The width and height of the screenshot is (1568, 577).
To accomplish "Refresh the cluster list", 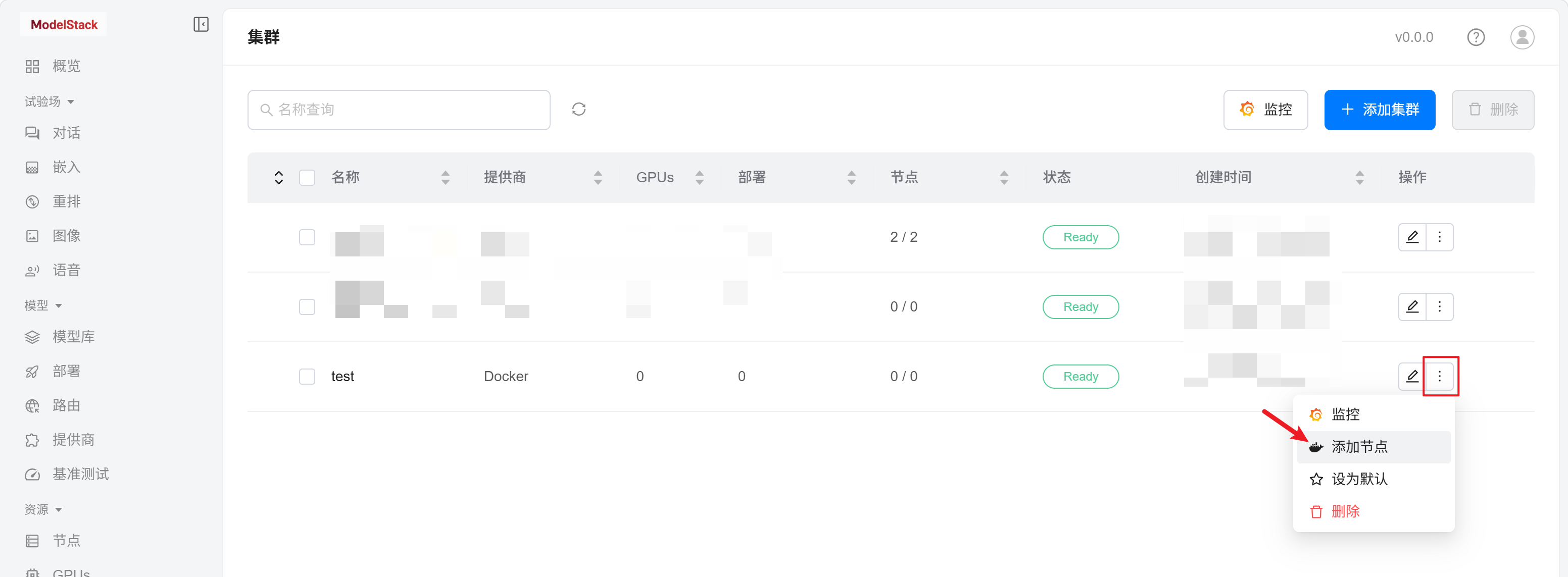I will point(579,110).
